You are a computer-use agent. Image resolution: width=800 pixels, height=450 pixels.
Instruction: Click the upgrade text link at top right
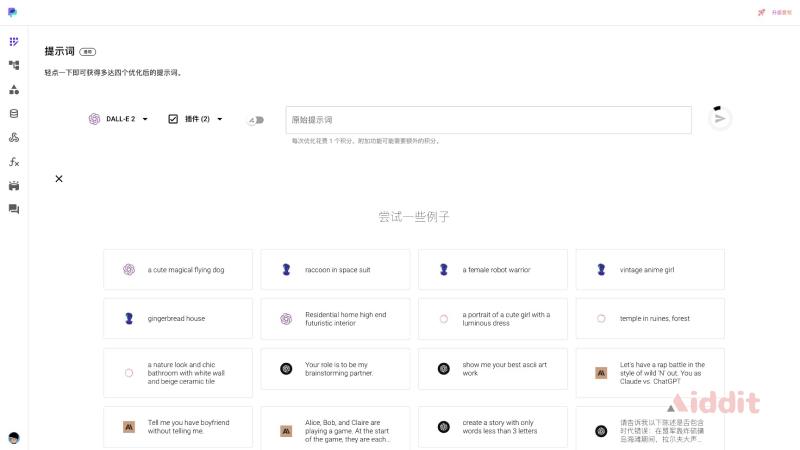pos(781,12)
